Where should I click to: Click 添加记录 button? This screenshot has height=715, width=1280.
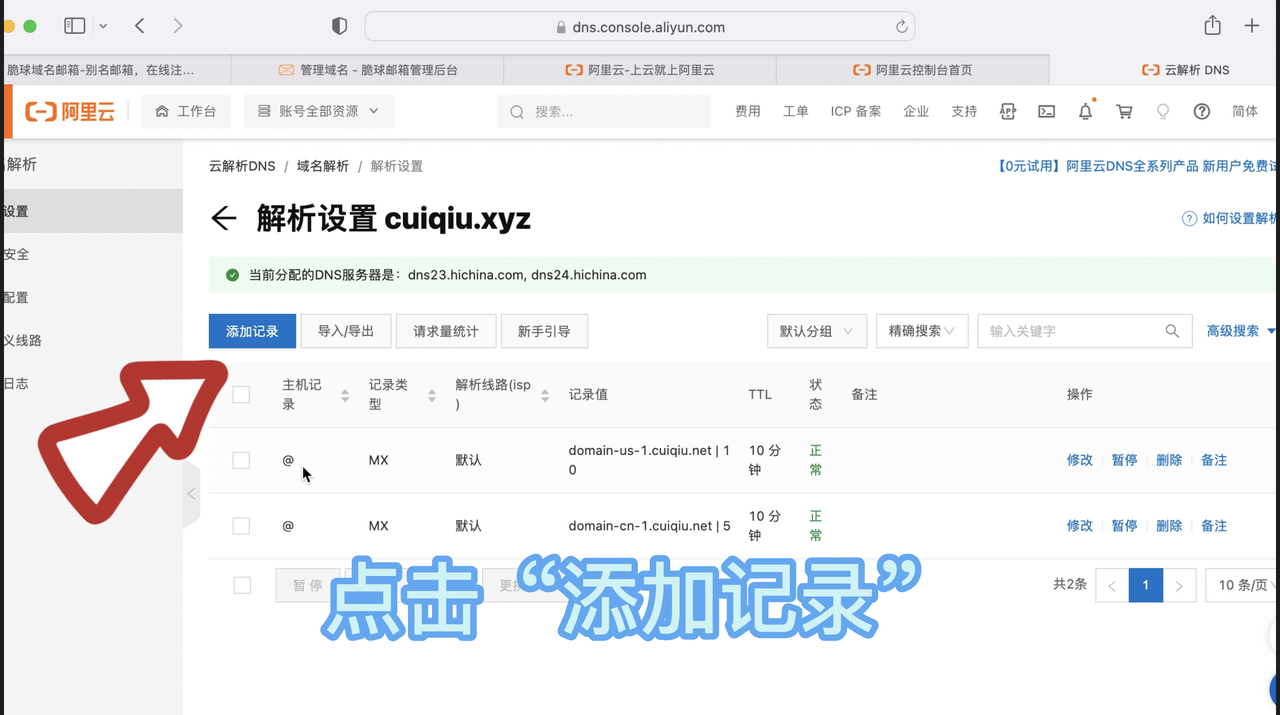[252, 331]
